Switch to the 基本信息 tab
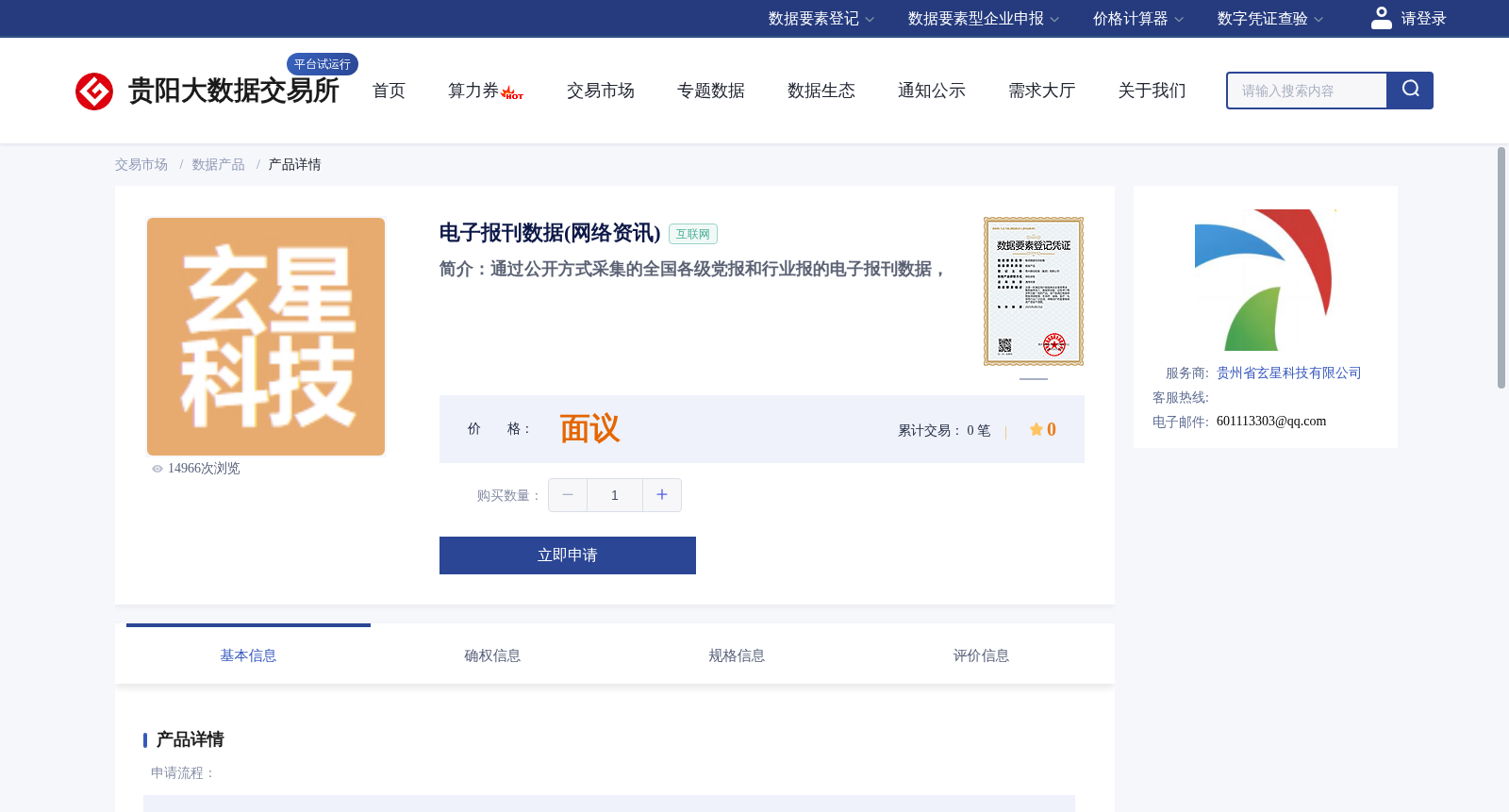1509x812 pixels. tap(248, 655)
